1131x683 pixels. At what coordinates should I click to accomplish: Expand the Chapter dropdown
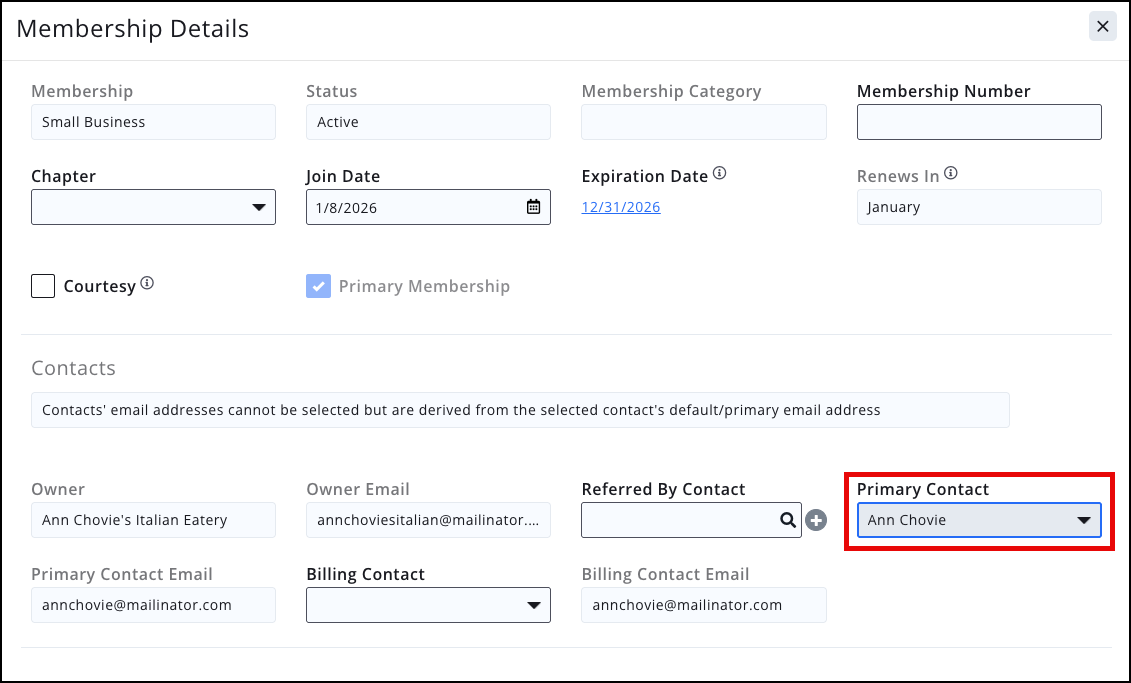153,207
